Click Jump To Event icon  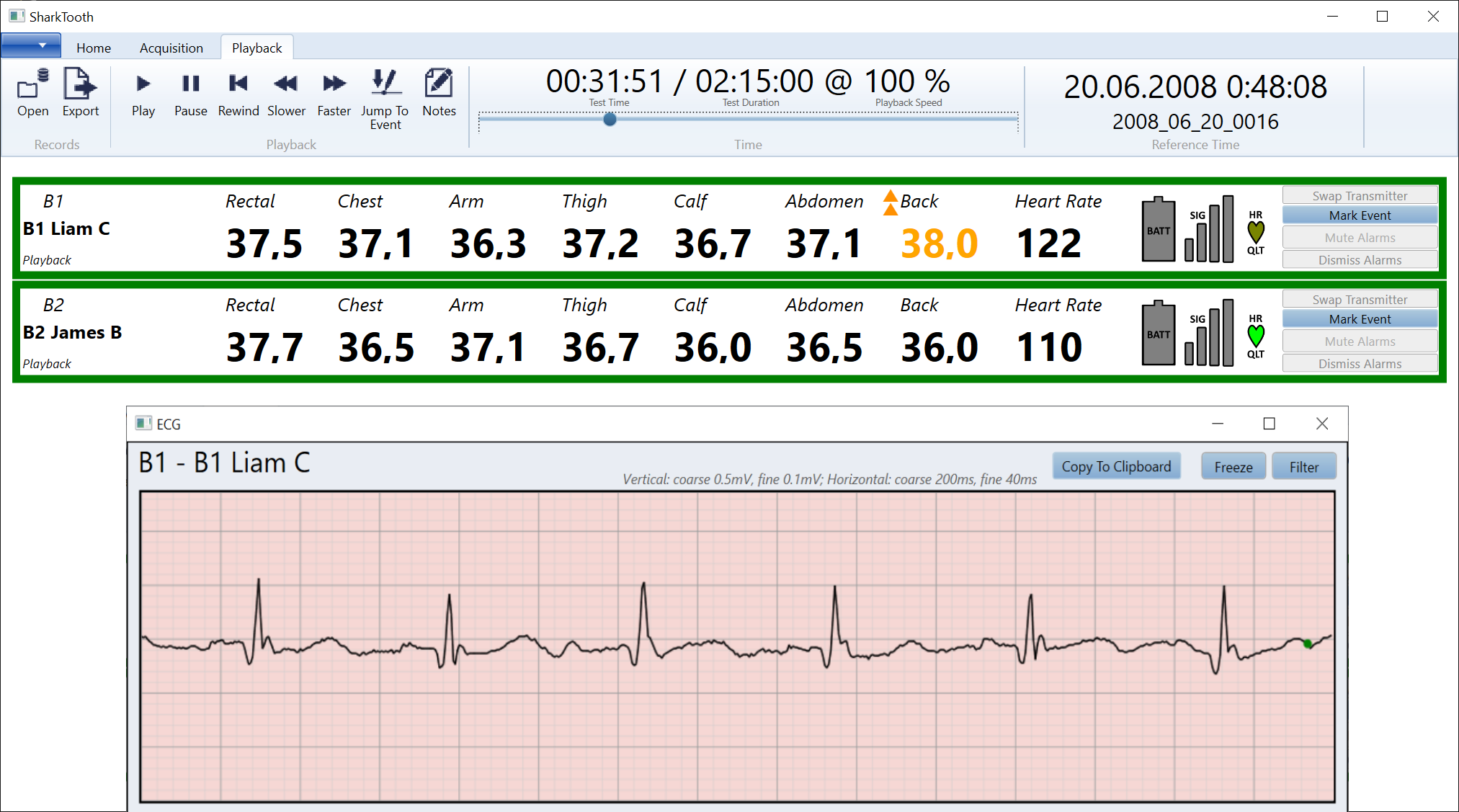point(385,97)
